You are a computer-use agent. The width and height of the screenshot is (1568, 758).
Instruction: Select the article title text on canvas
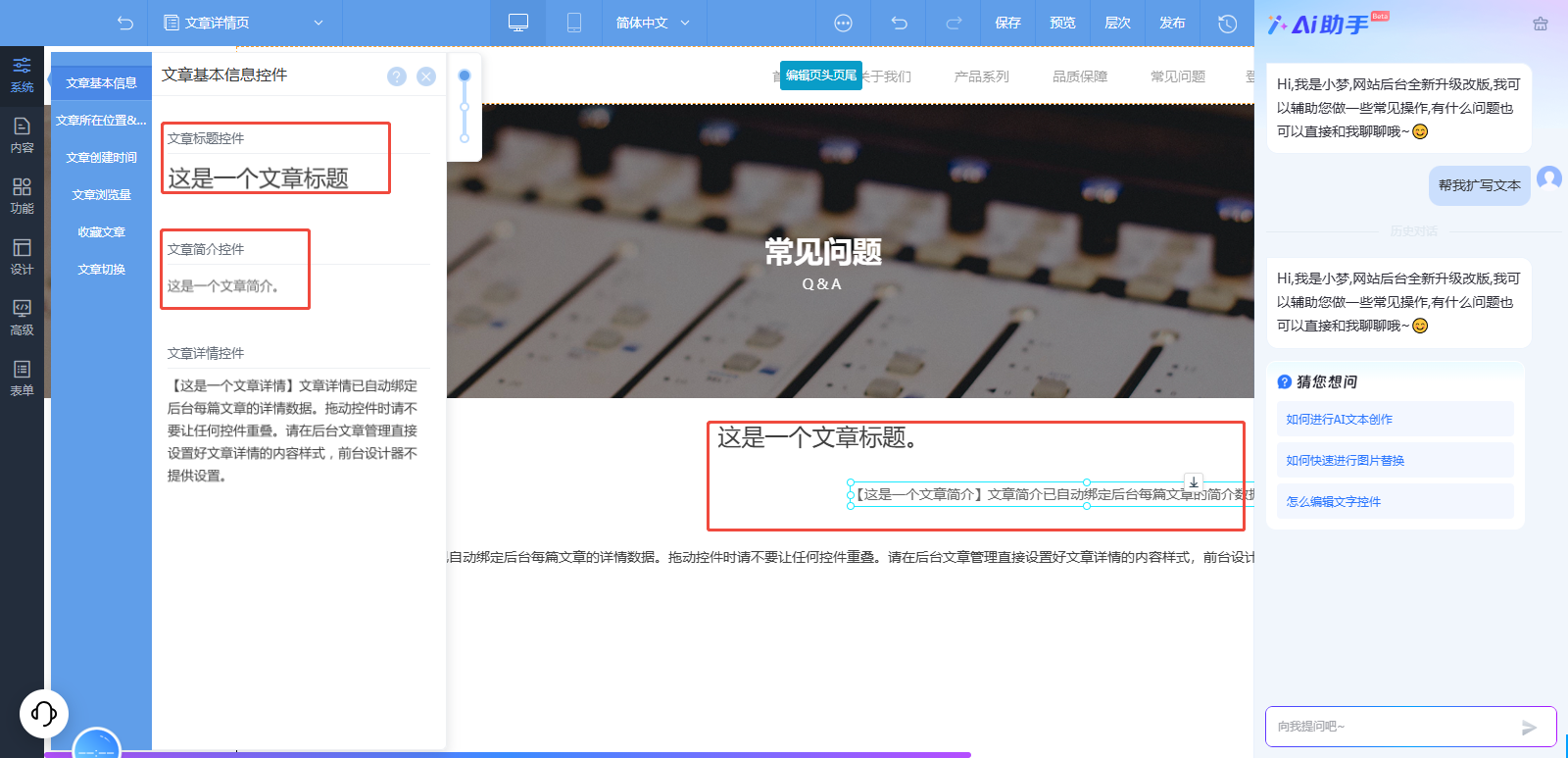[x=817, y=437]
